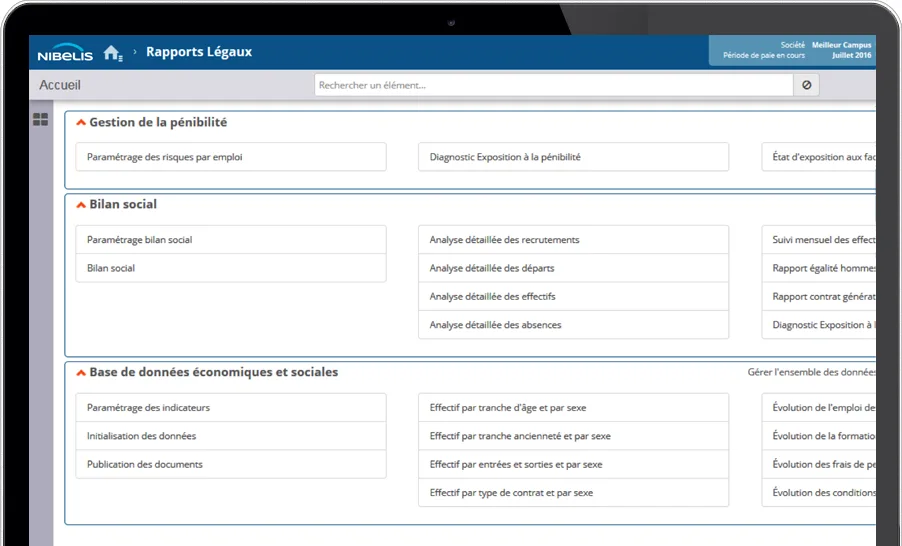Open the home icon in header
This screenshot has height=546, width=902.
click(113, 53)
